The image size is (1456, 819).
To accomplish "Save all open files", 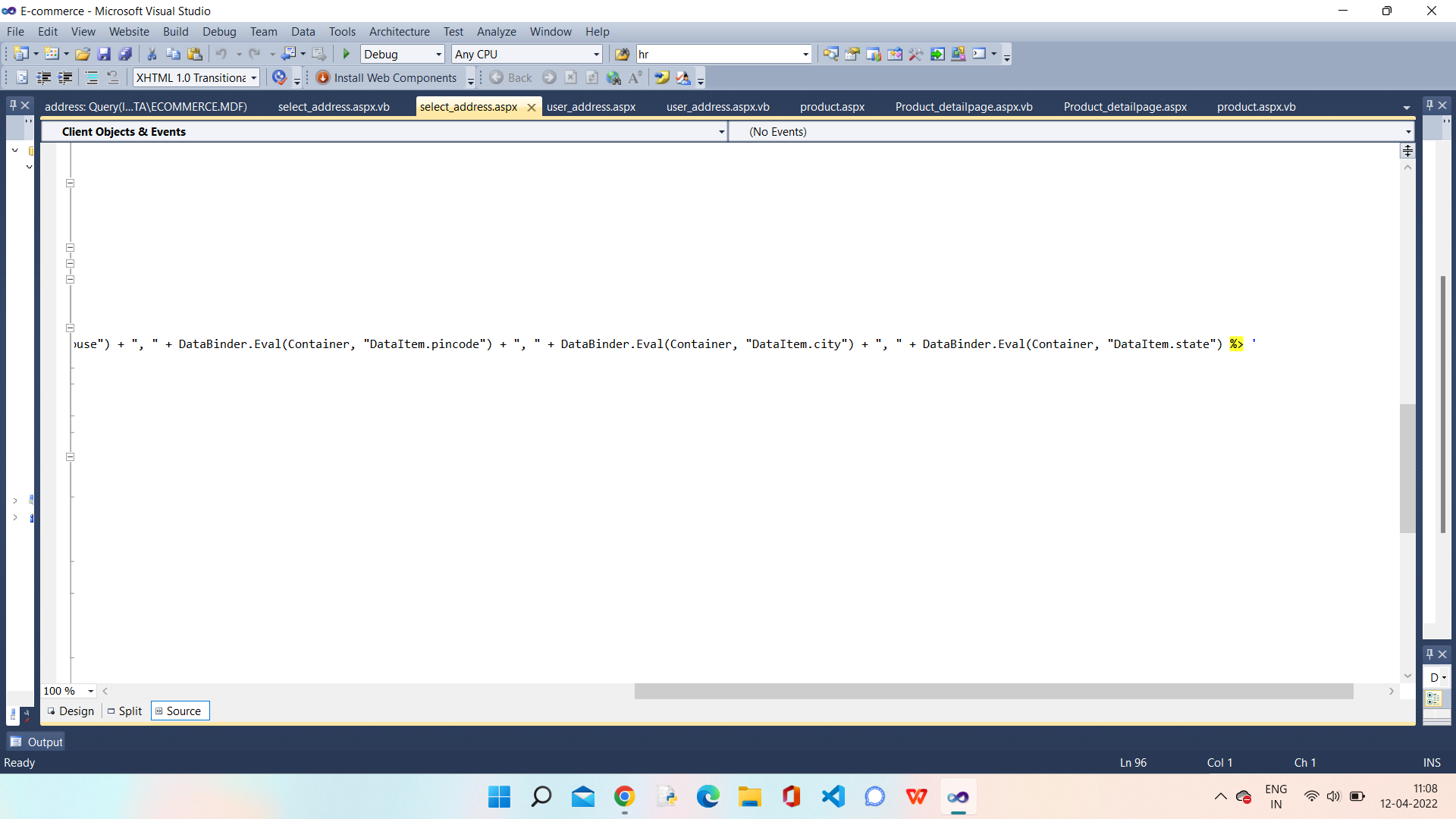I will coord(126,54).
